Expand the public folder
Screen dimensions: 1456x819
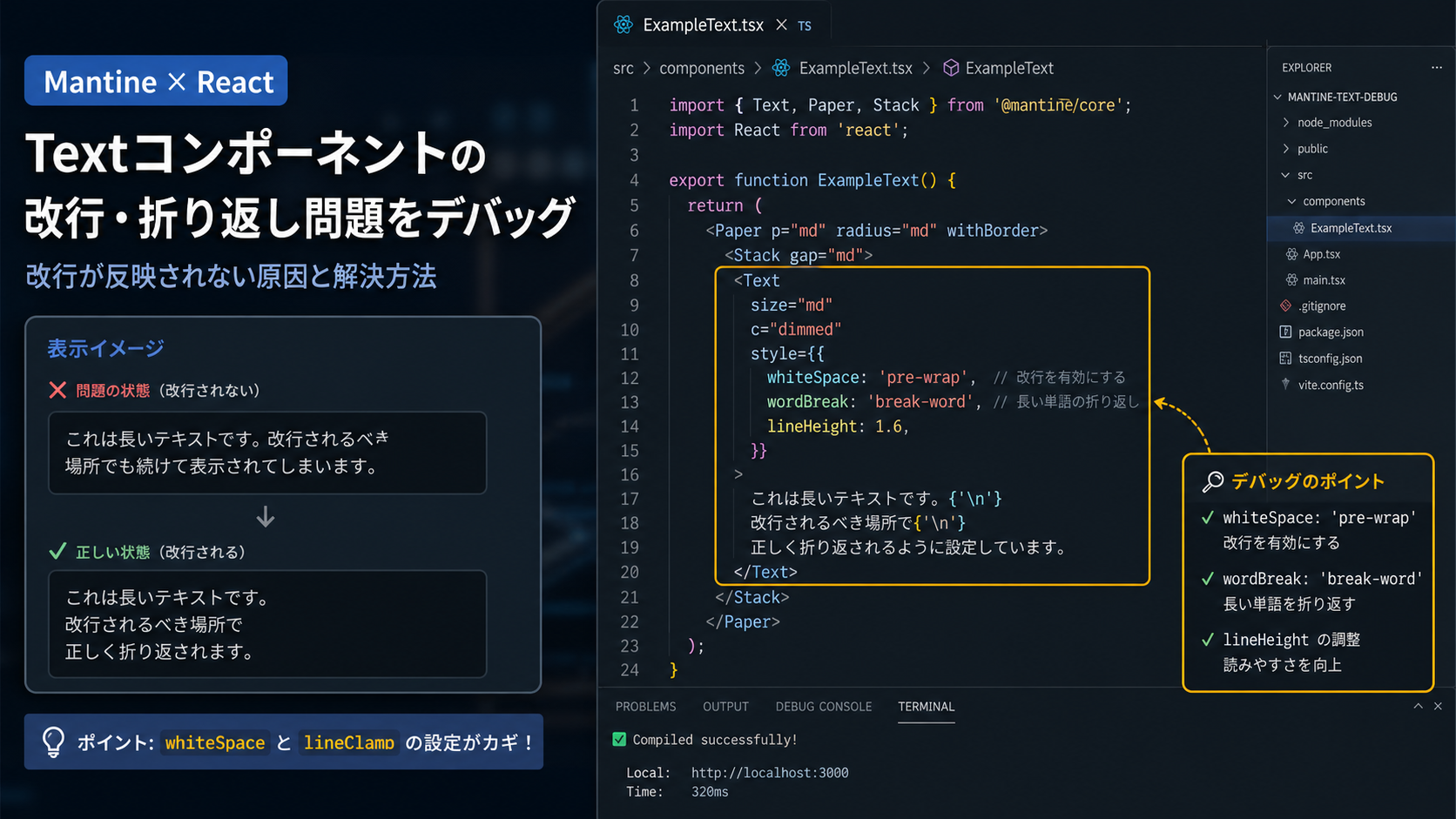point(1285,149)
